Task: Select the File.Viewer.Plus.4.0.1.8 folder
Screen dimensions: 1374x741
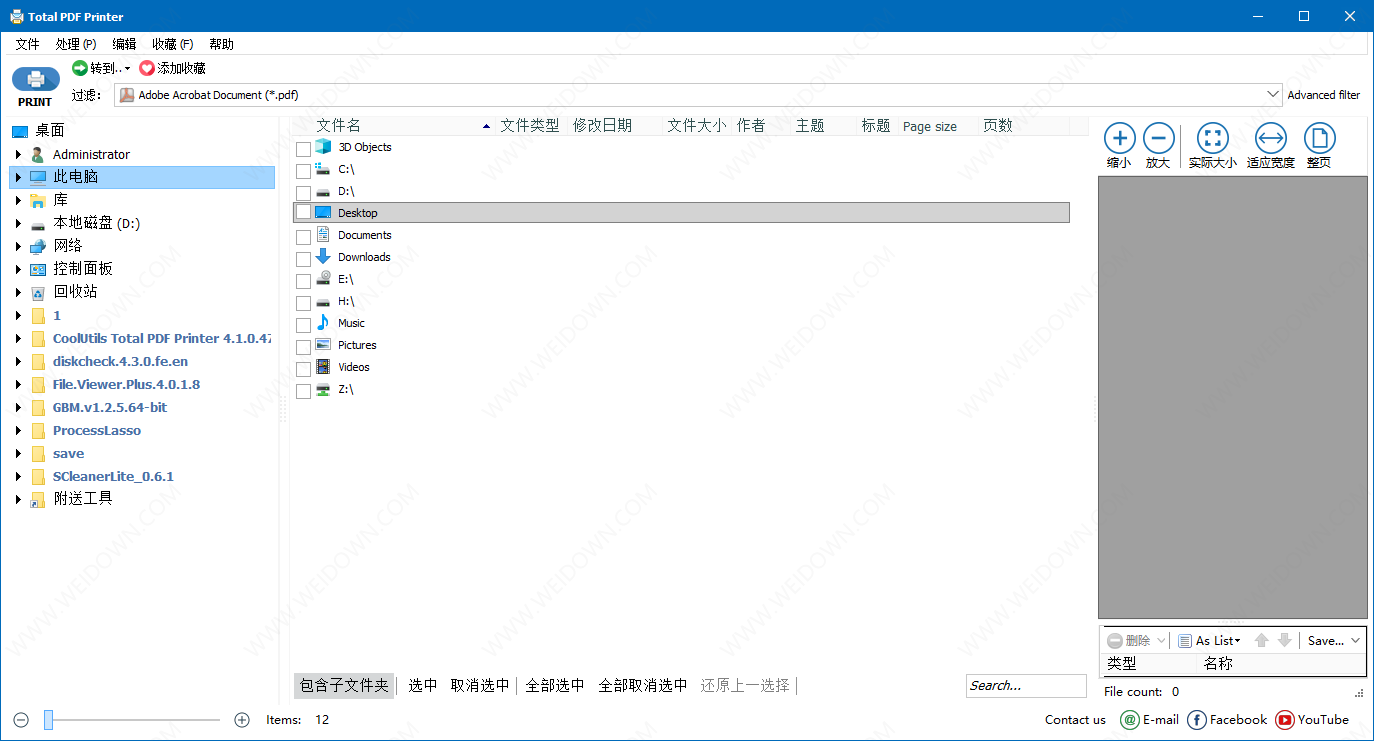Action: (126, 385)
